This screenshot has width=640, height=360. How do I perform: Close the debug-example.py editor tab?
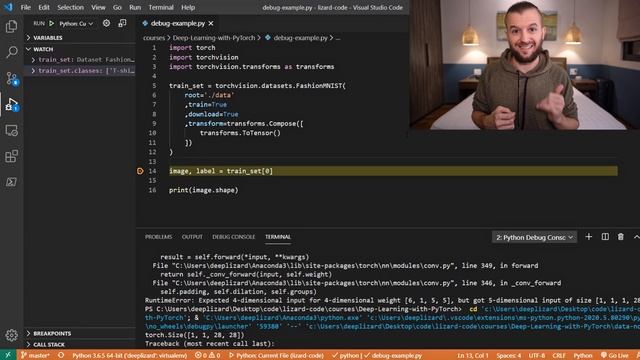[x=211, y=24]
